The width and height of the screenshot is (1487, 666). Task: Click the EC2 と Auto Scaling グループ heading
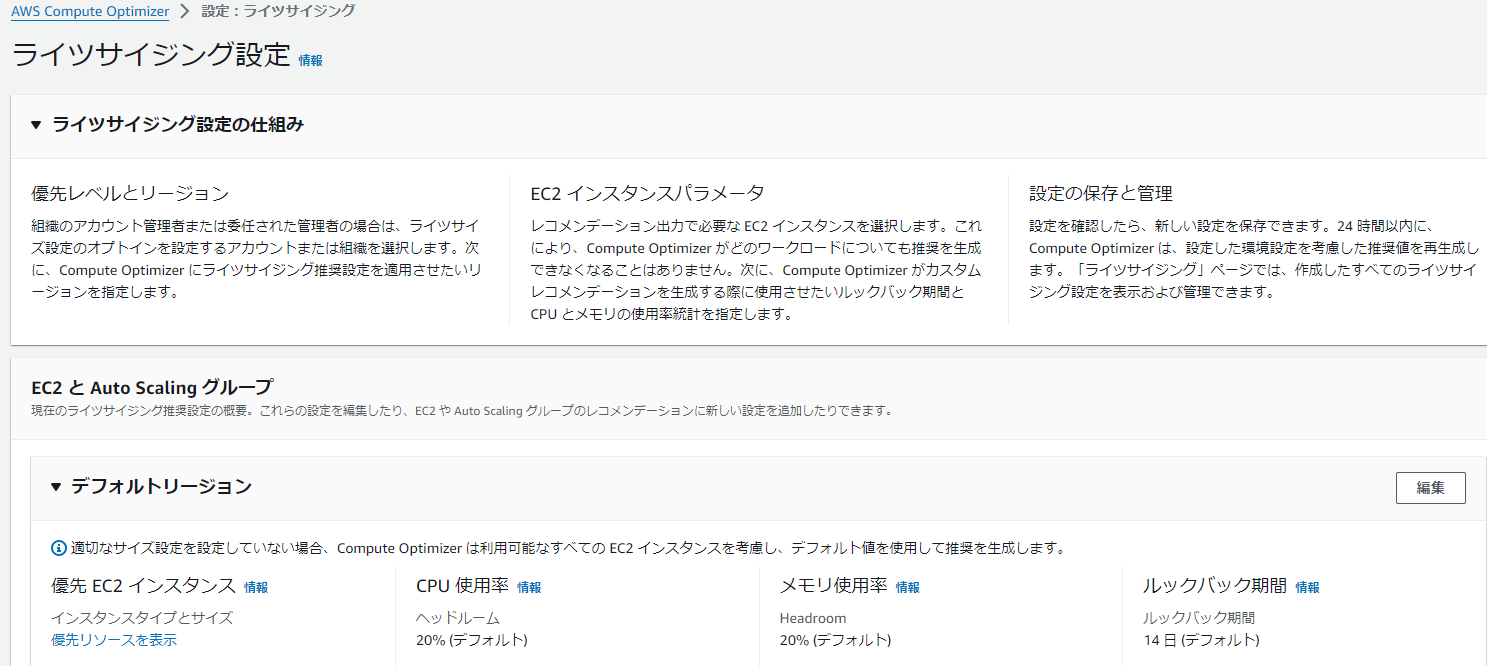coord(152,387)
